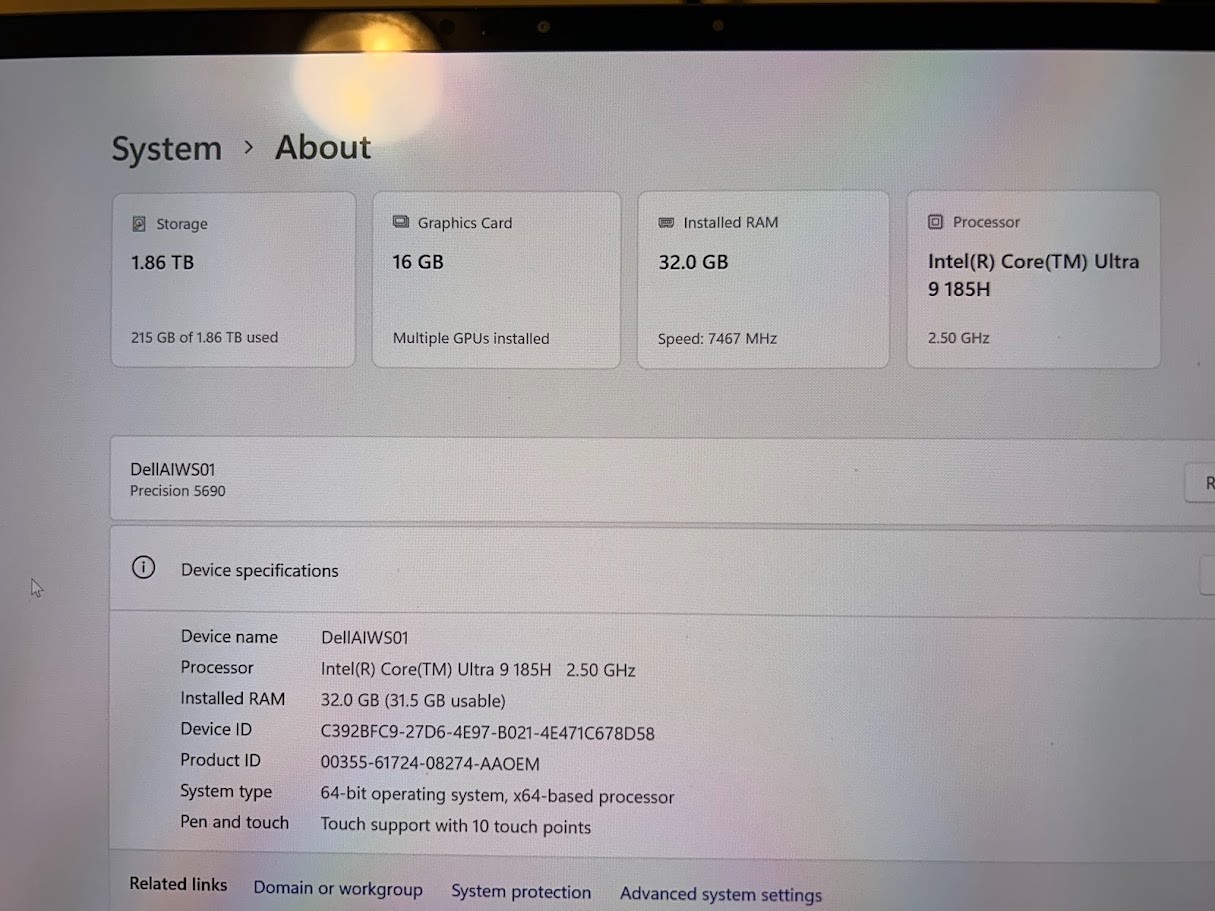Select the Device name value DellAIWS01
The image size is (1215, 911).
tap(364, 638)
